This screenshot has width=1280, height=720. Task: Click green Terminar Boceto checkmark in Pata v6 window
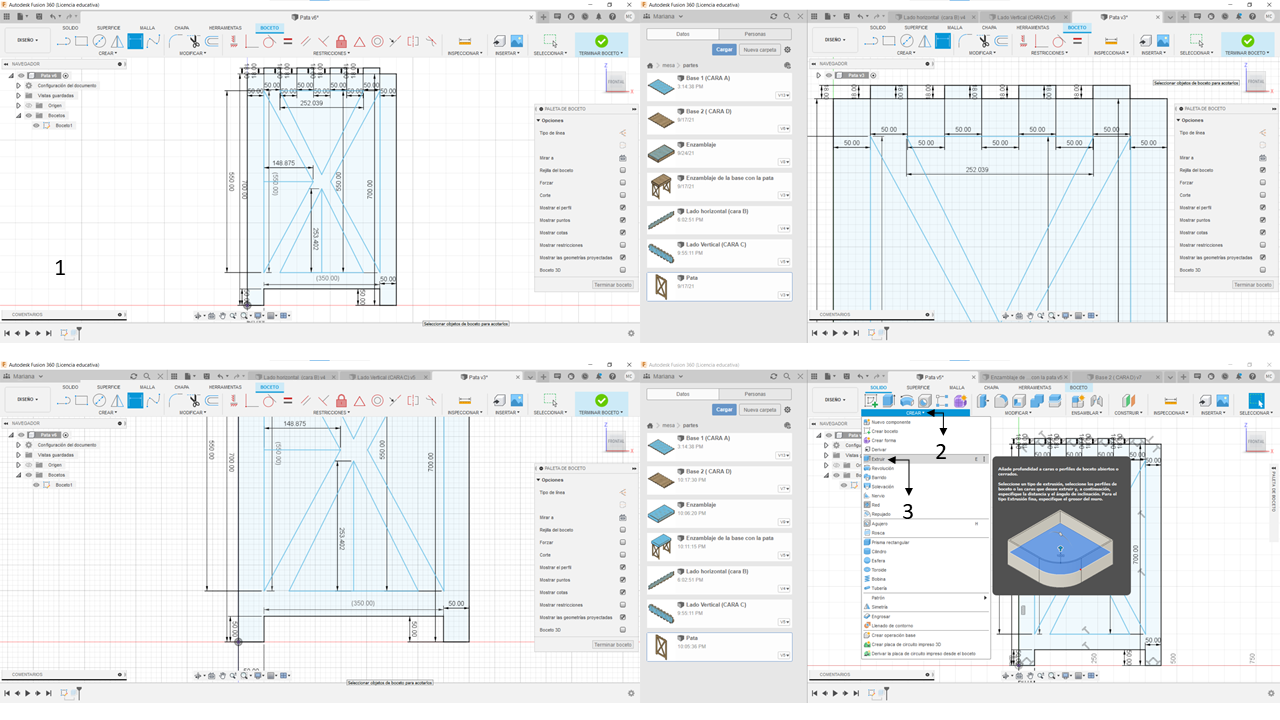pyautogui.click(x=601, y=41)
